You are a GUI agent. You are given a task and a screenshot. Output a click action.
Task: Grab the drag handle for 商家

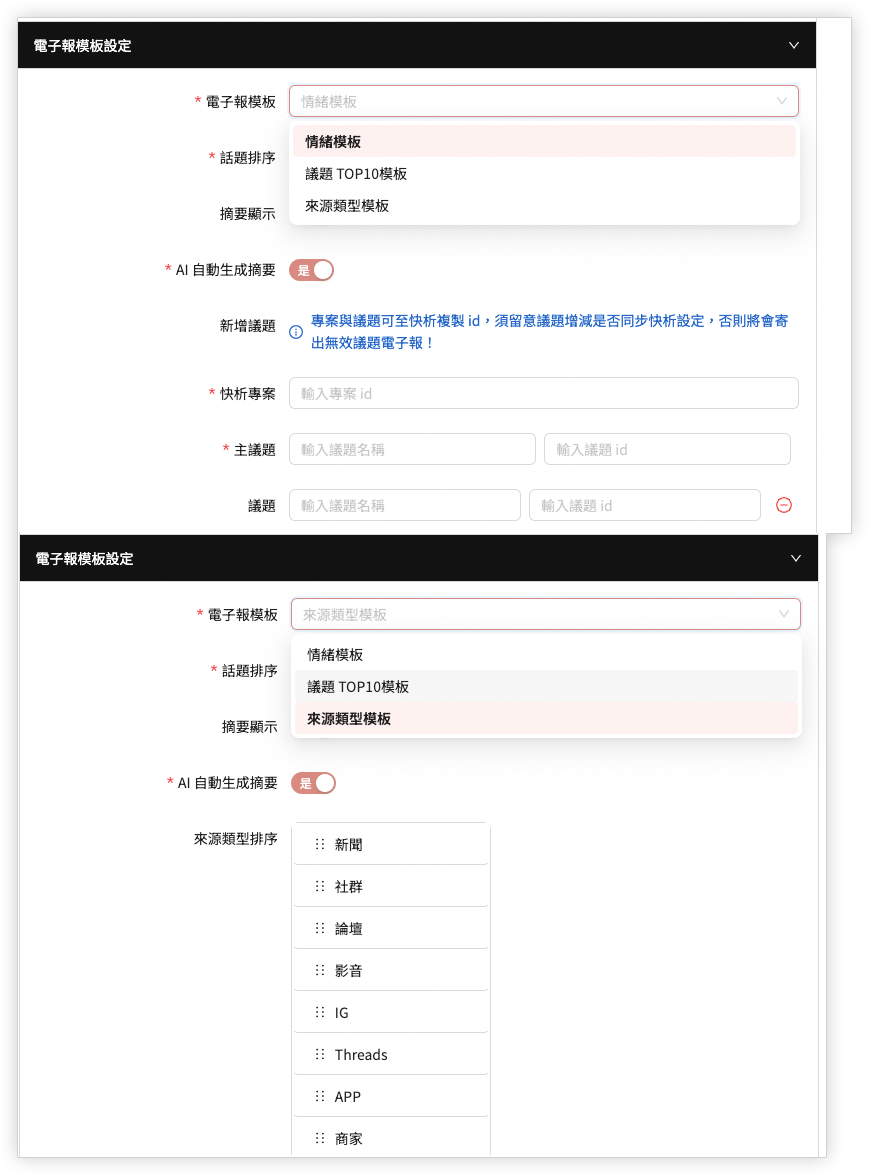(x=320, y=1138)
